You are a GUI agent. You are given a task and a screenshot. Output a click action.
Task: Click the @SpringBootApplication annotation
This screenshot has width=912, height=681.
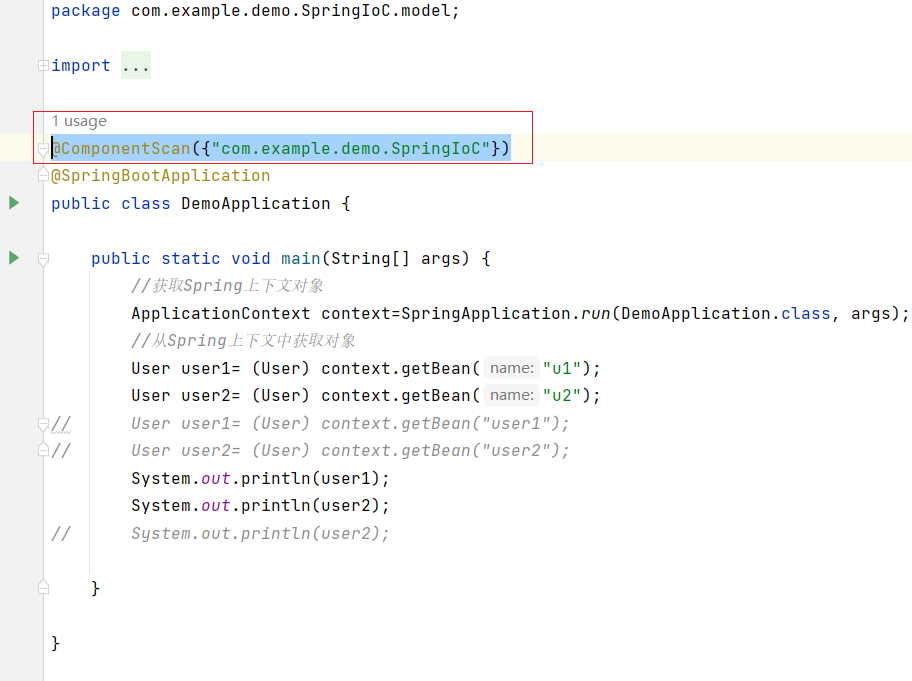[161, 176]
